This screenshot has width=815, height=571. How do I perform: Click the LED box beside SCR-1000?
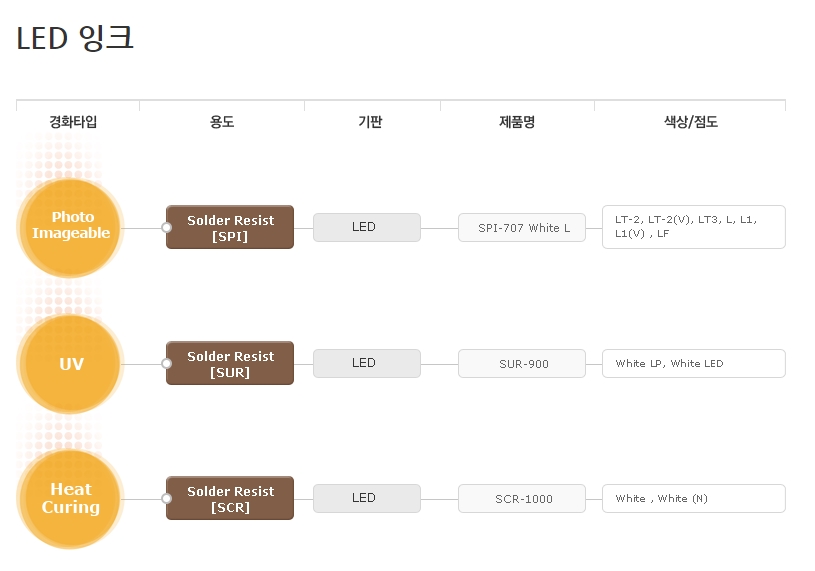tap(366, 498)
